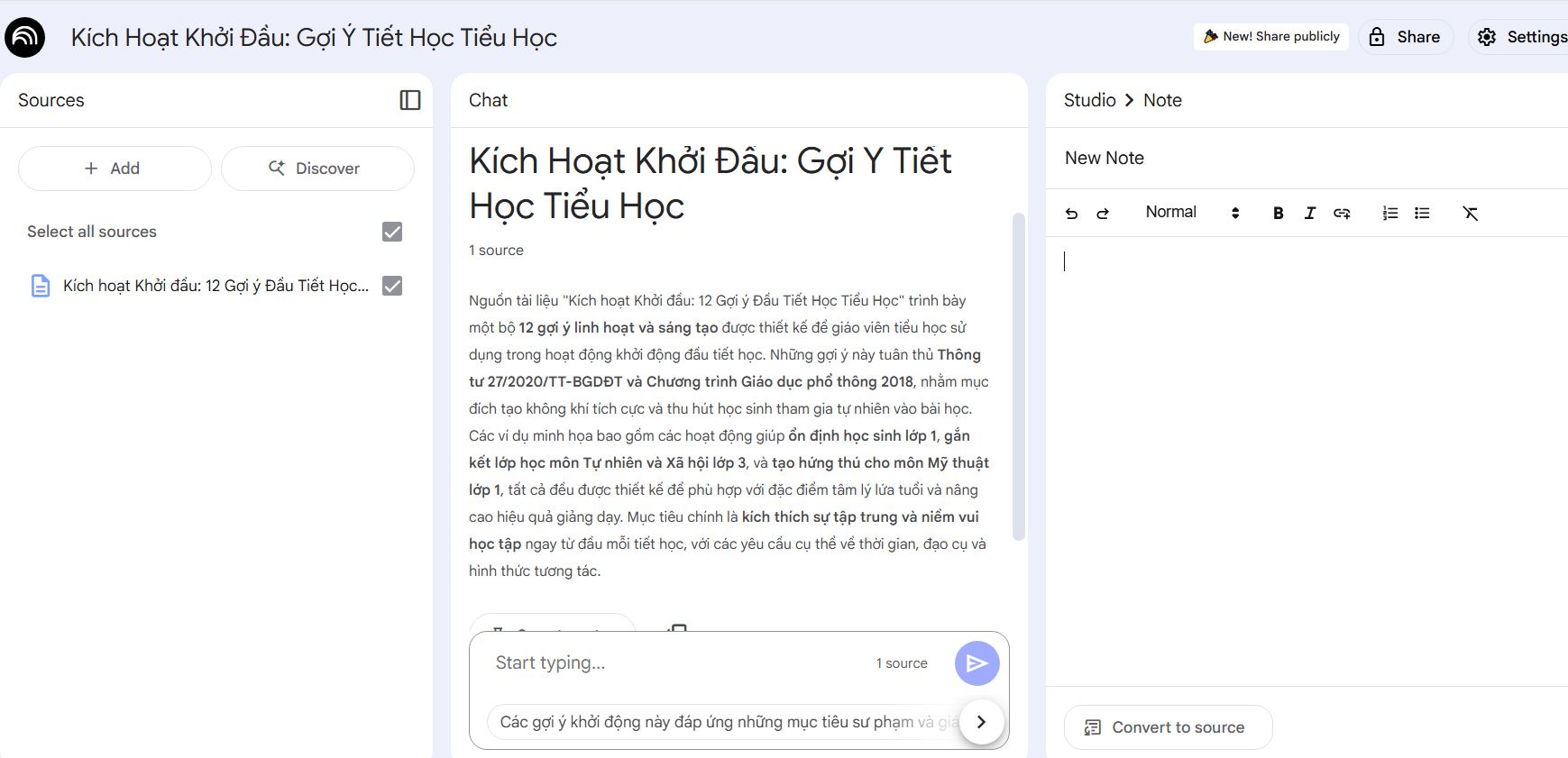The width and height of the screenshot is (1568, 758).
Task: Toggle italic formatting in the note
Action: (1309, 214)
